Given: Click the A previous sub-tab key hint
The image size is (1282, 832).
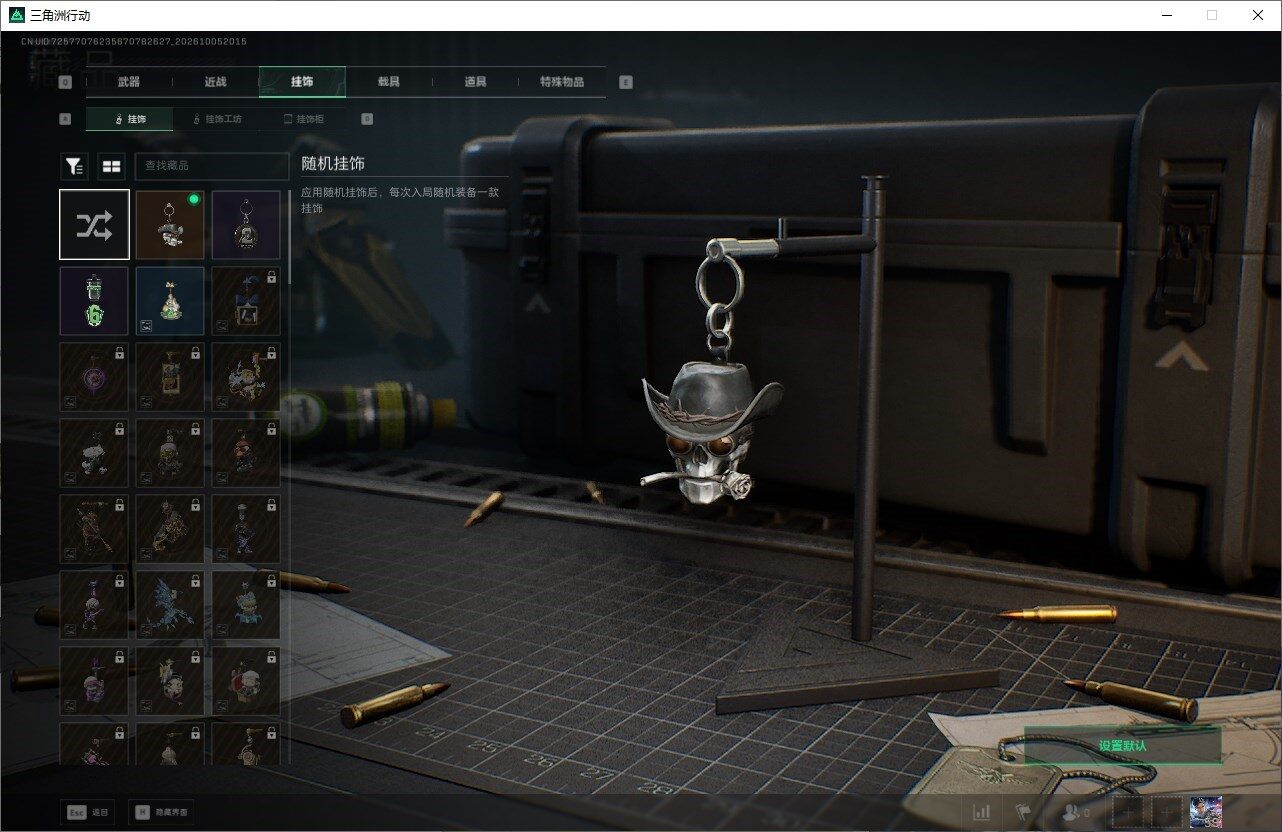Looking at the screenshot, I should pos(66,119).
